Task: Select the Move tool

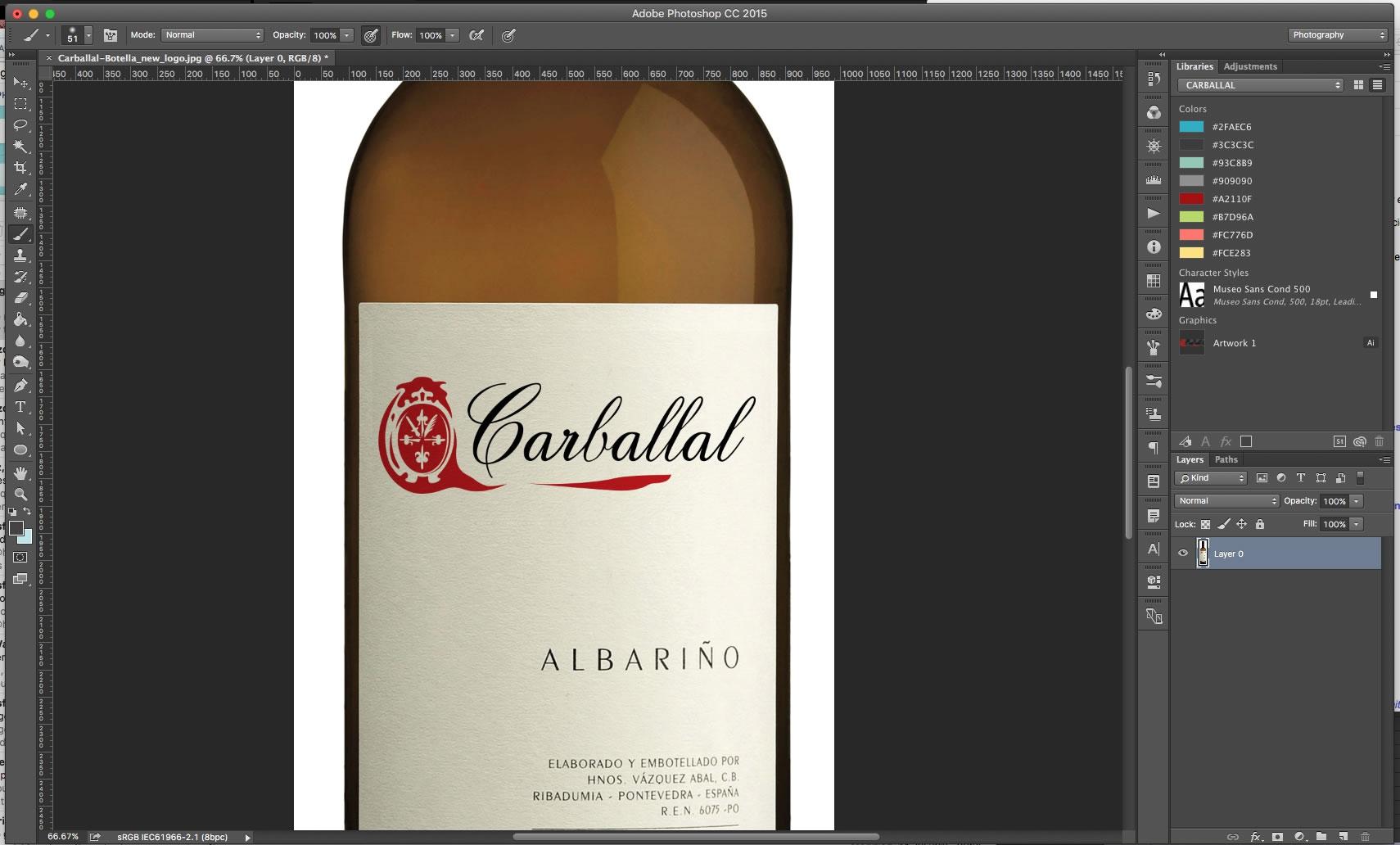Action: 20,83
